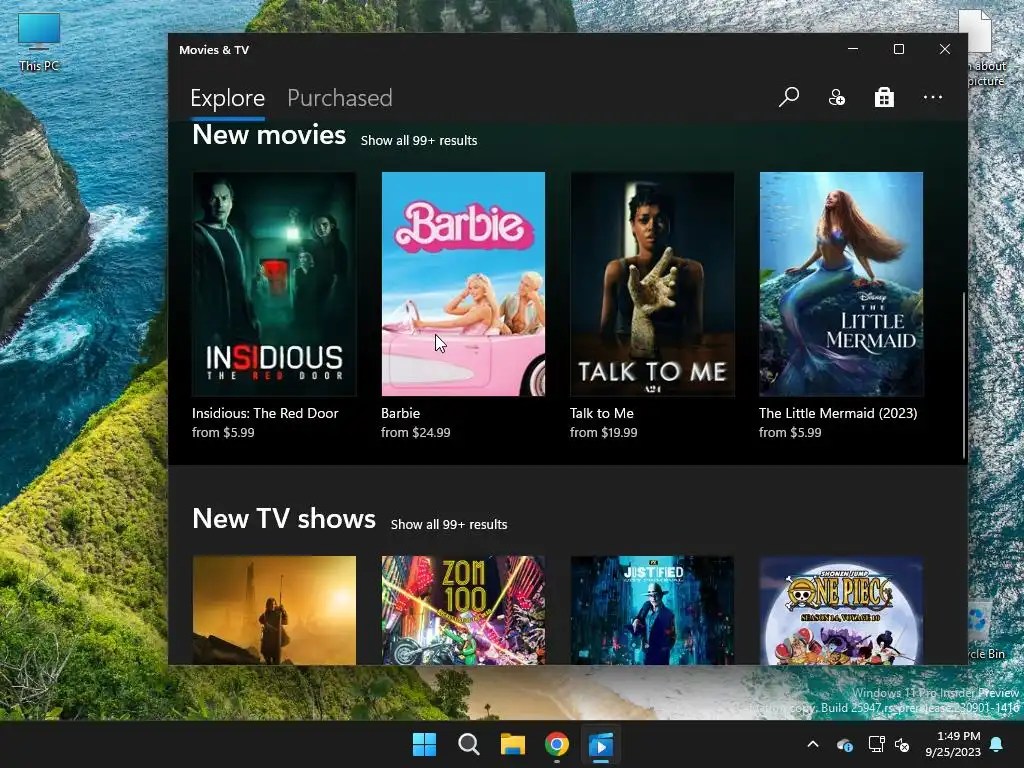Minimize the Movies & TV window

(x=853, y=49)
